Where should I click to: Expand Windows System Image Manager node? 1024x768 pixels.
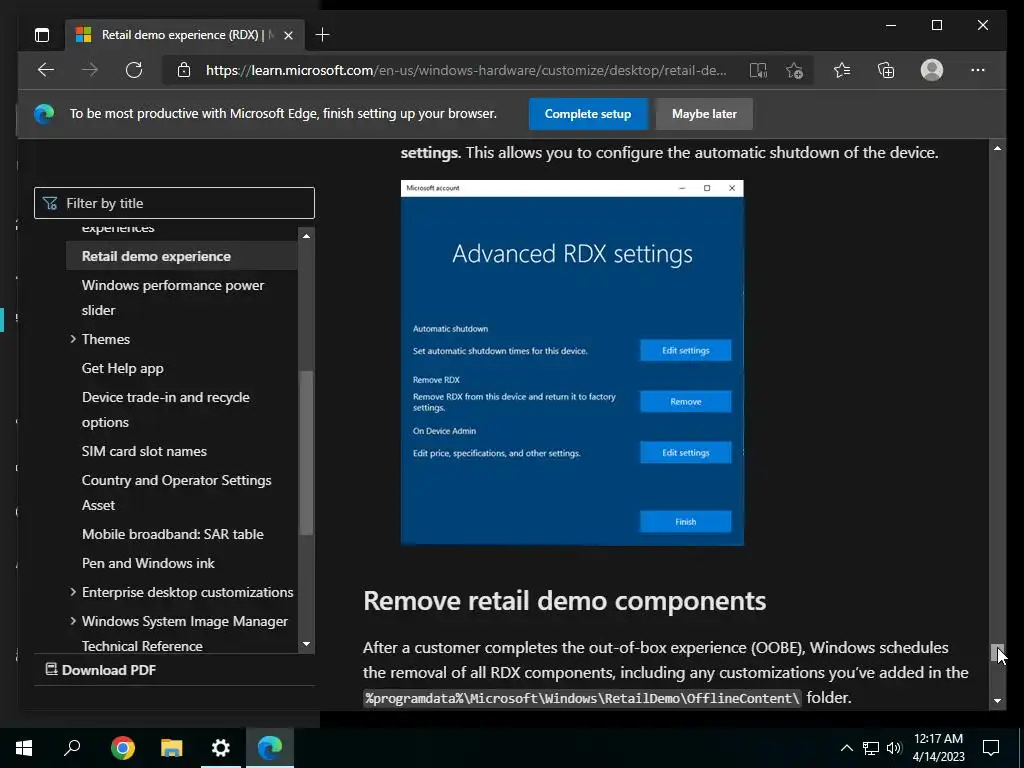coord(72,621)
